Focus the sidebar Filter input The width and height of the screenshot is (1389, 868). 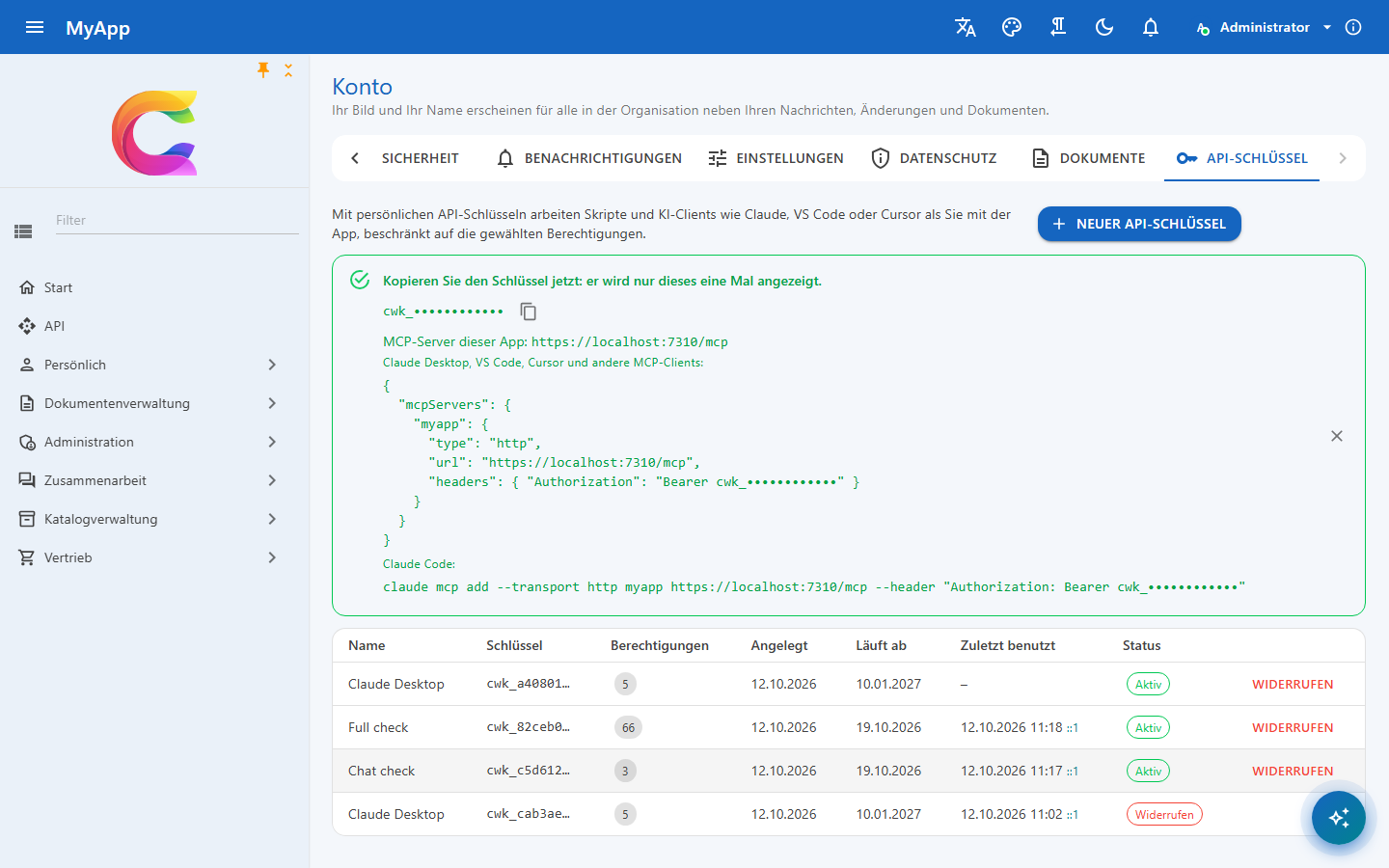(177, 221)
